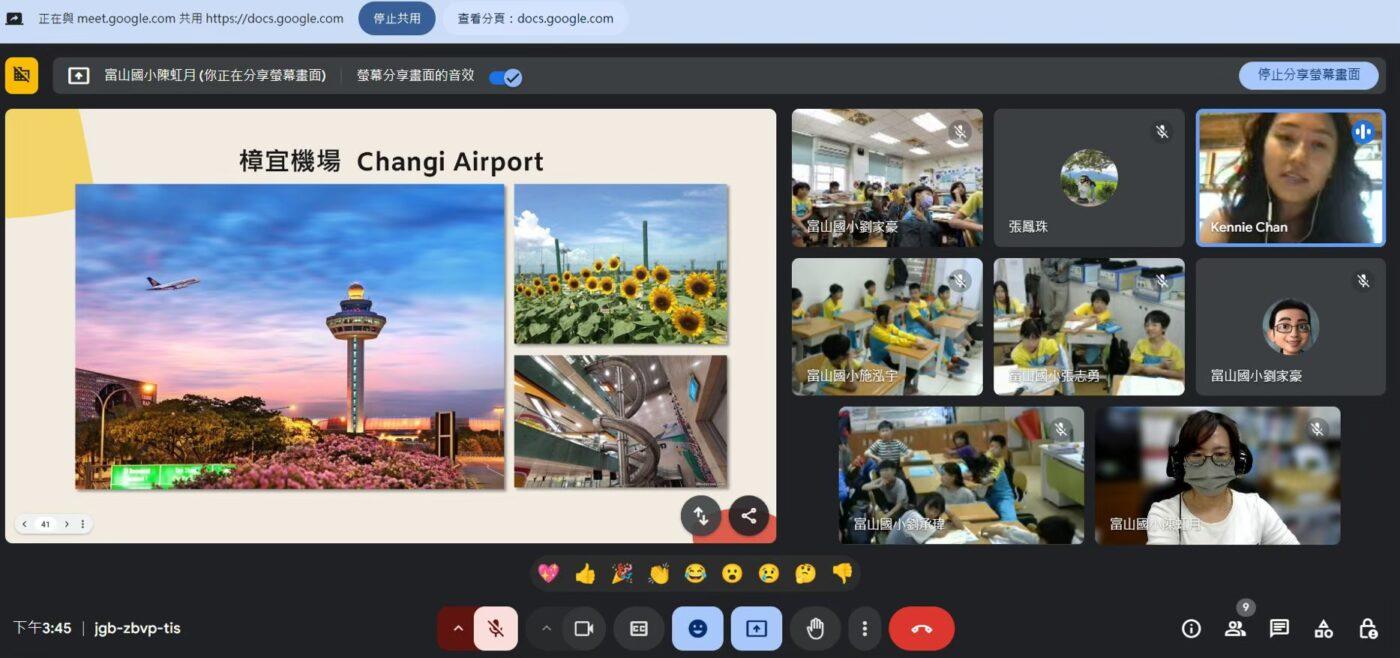Send the clapping hands reaction
The height and width of the screenshot is (658, 1400).
(658, 573)
